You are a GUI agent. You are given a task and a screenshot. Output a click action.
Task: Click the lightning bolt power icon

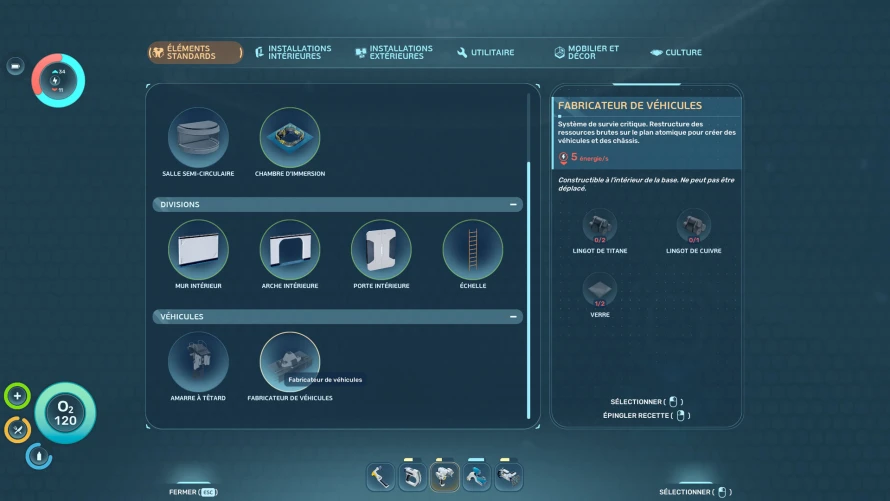(x=55, y=81)
